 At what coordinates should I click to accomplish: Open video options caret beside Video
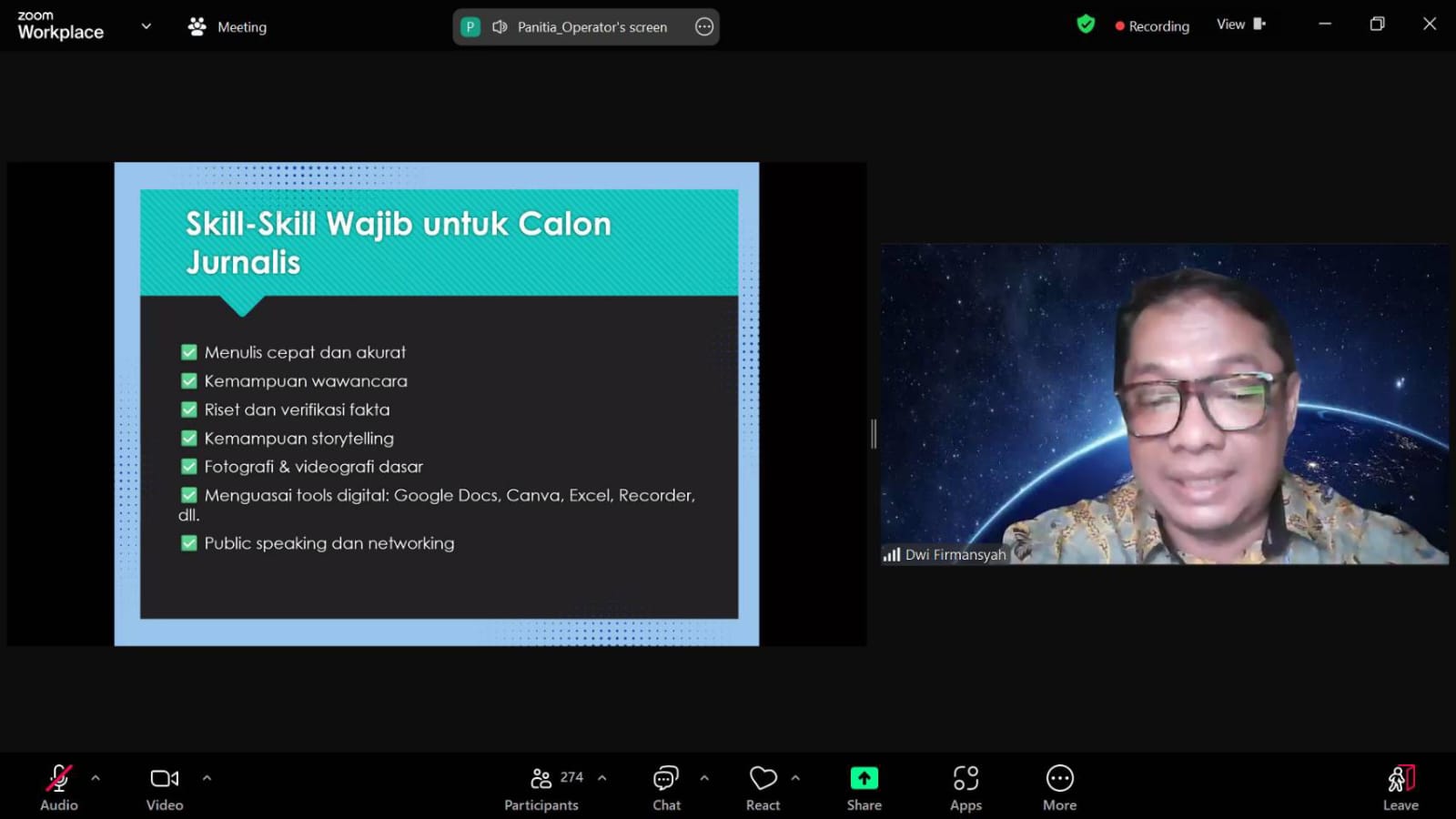tap(207, 778)
